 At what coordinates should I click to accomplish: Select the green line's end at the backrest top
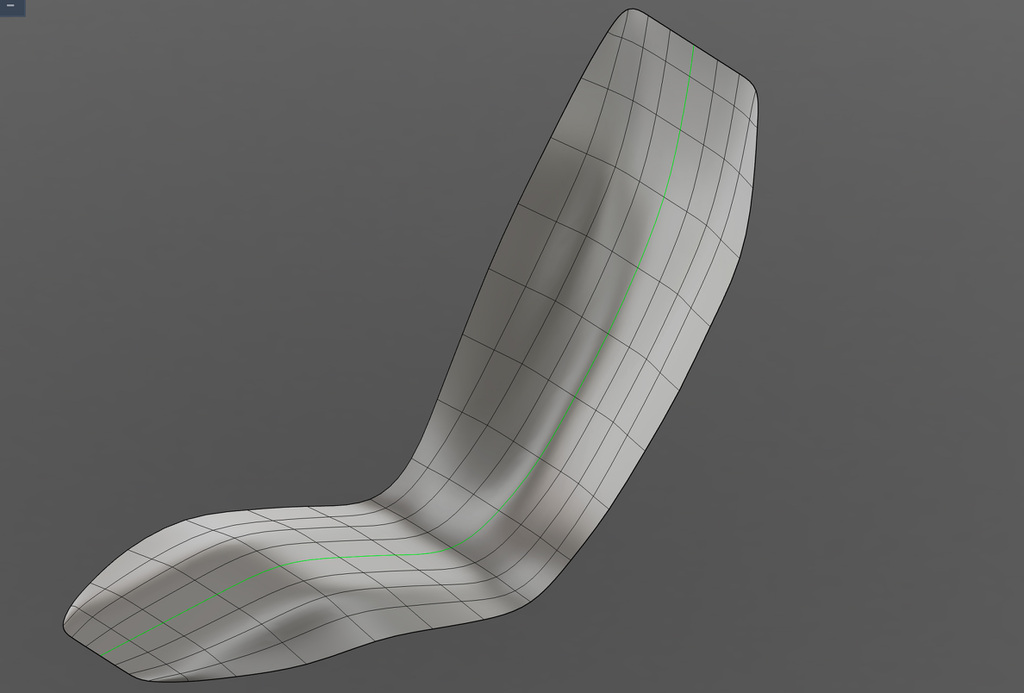click(x=693, y=48)
